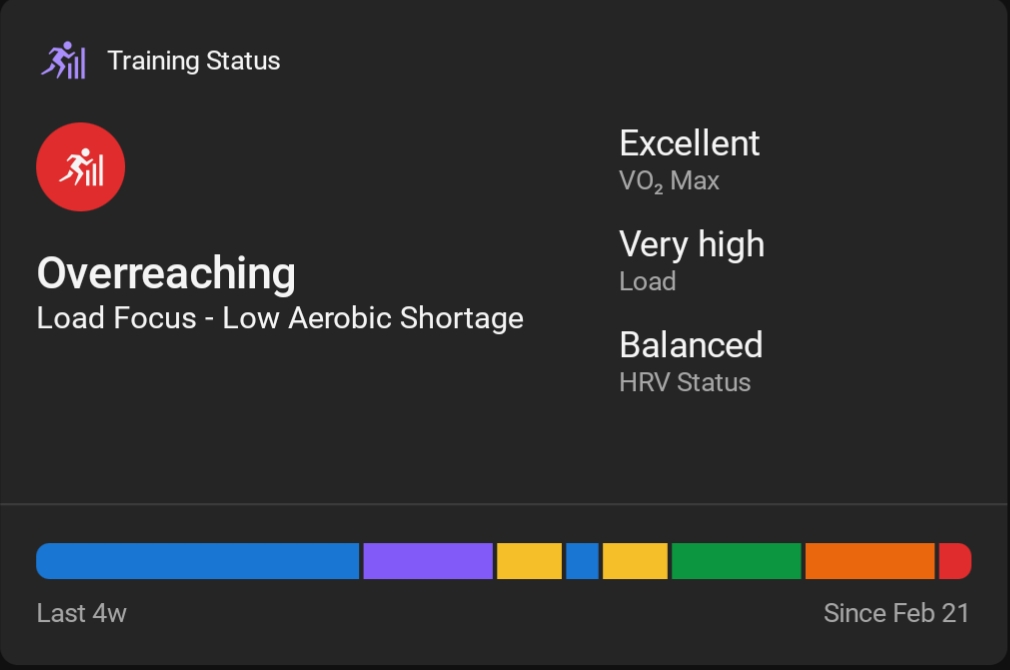Select the long blue timeline segment
This screenshot has height=670, width=1010.
point(197,561)
